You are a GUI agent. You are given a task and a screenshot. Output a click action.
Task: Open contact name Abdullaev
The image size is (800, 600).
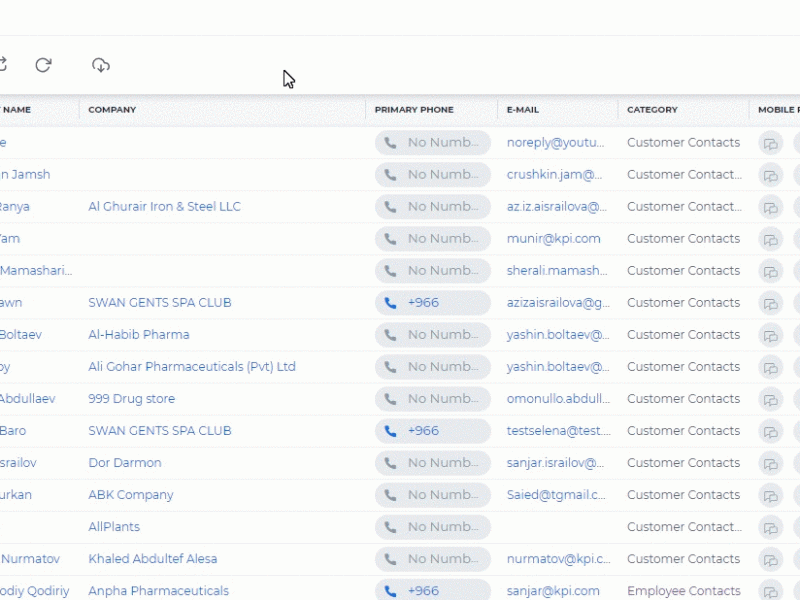pyautogui.click(x=28, y=398)
